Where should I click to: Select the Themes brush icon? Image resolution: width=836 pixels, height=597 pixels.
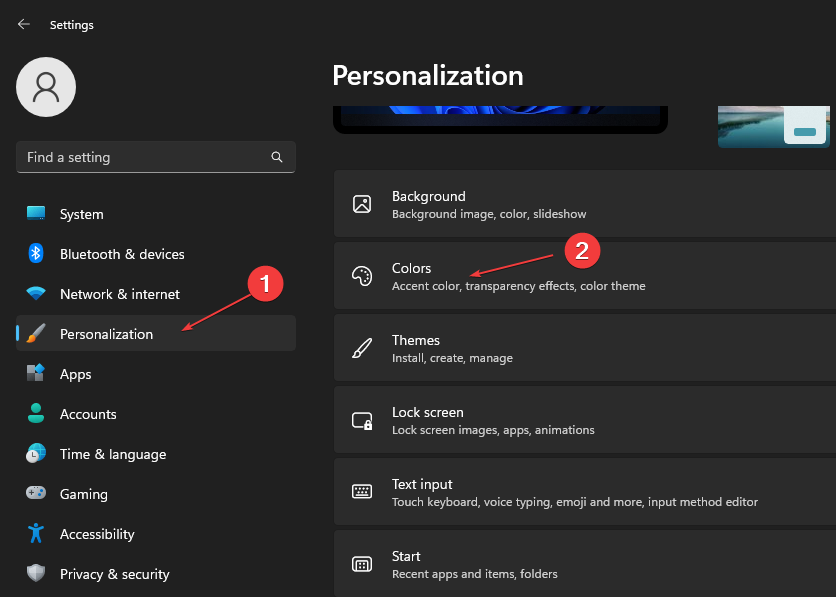click(362, 348)
